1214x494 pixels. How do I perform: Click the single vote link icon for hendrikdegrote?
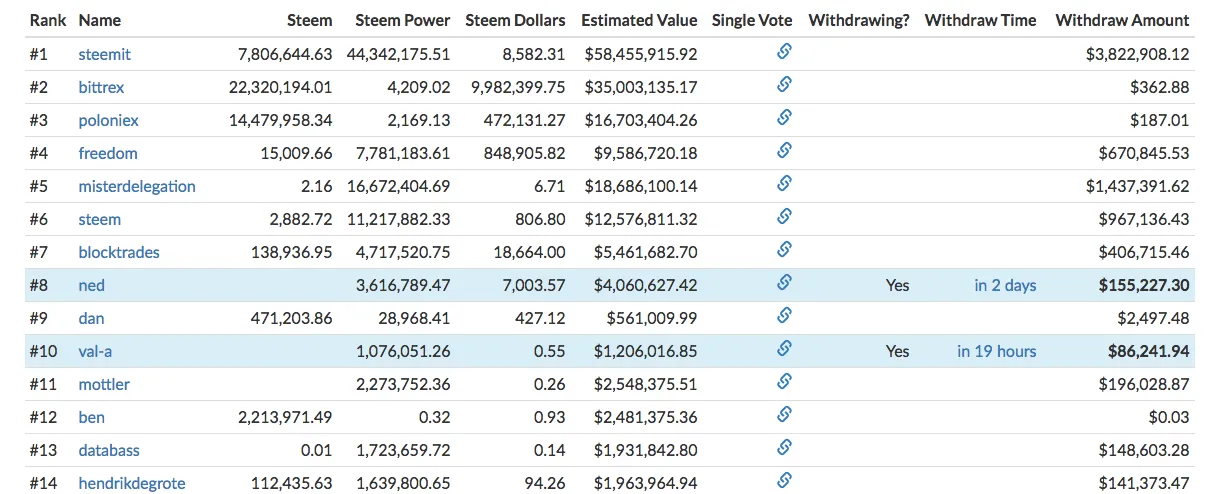[784, 481]
